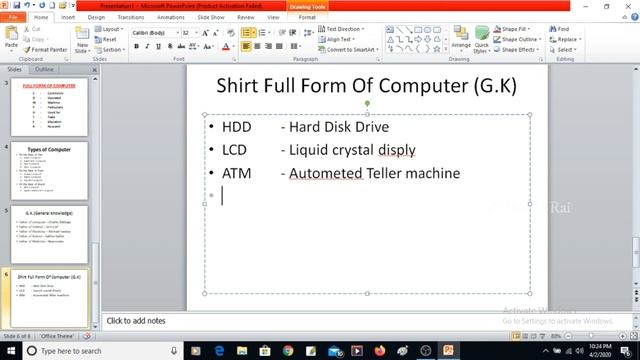Open the Find dialog
This screenshot has width=640, height=360.
559,29
